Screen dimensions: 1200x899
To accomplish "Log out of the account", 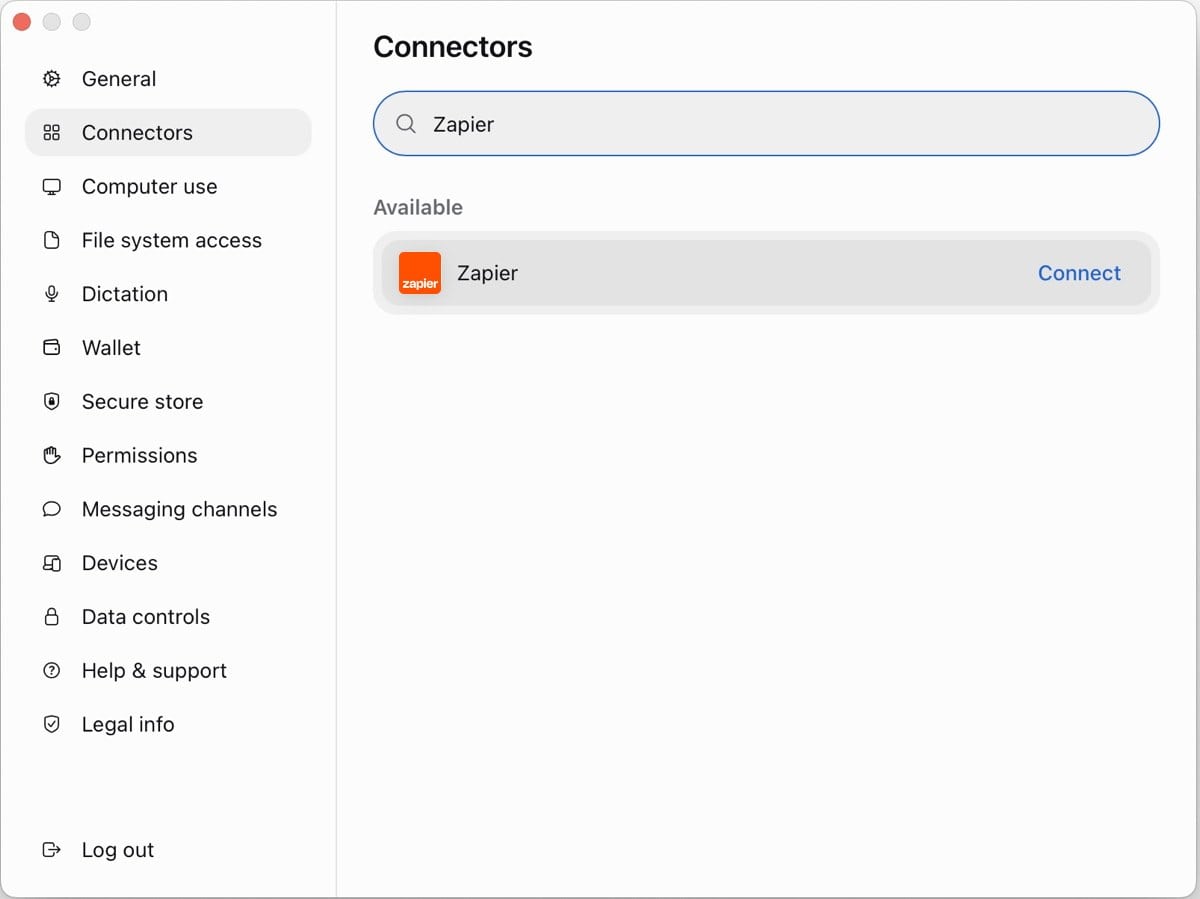I will click(x=168, y=850).
